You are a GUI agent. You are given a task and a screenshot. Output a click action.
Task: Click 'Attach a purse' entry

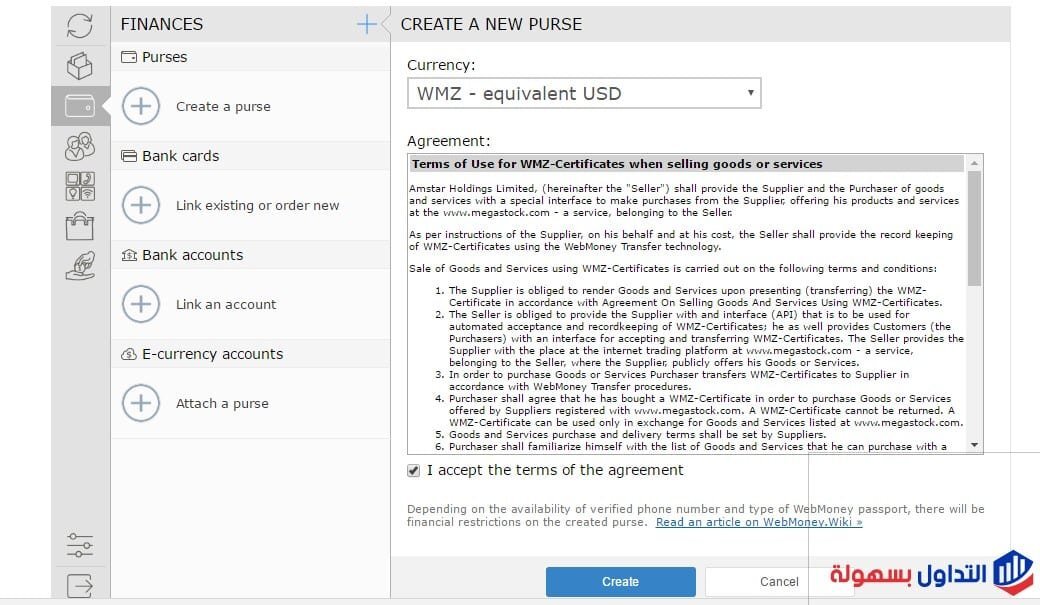pos(222,404)
